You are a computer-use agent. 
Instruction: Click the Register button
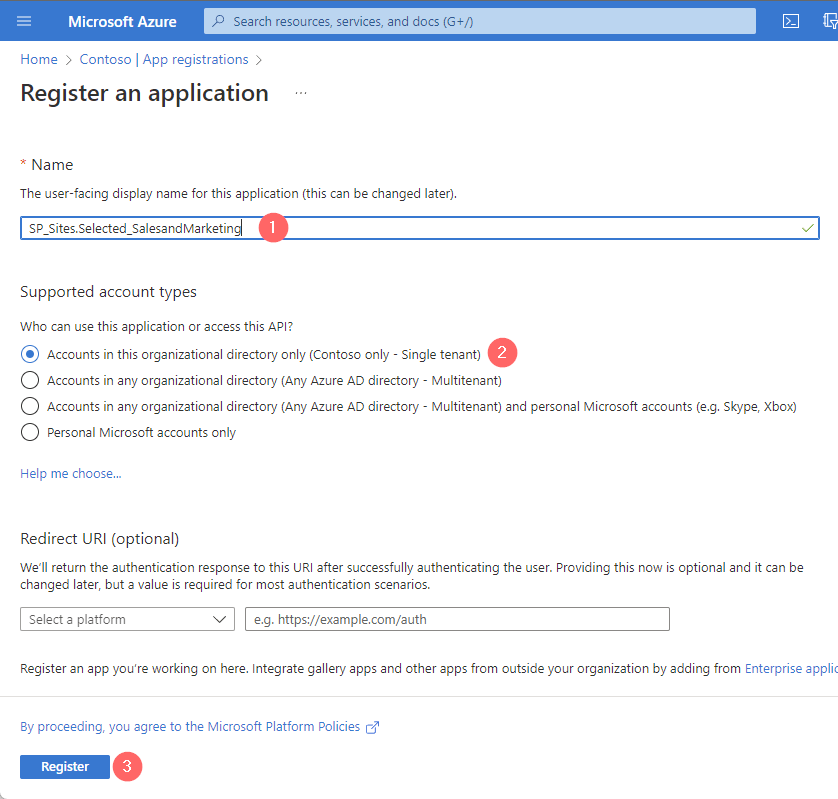(64, 766)
